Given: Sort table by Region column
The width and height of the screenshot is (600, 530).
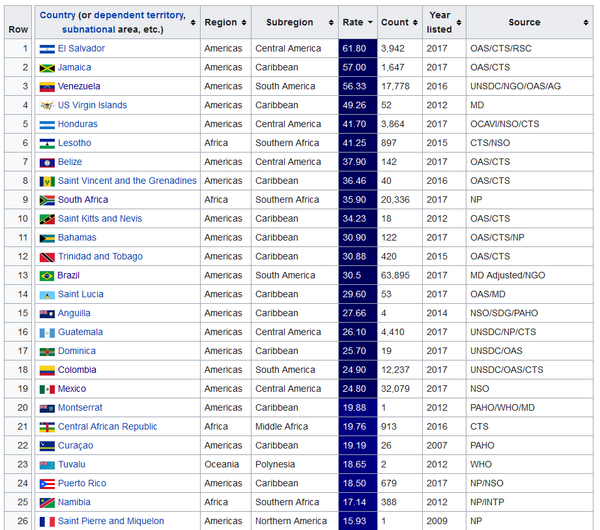Looking at the screenshot, I should click(x=224, y=22).
